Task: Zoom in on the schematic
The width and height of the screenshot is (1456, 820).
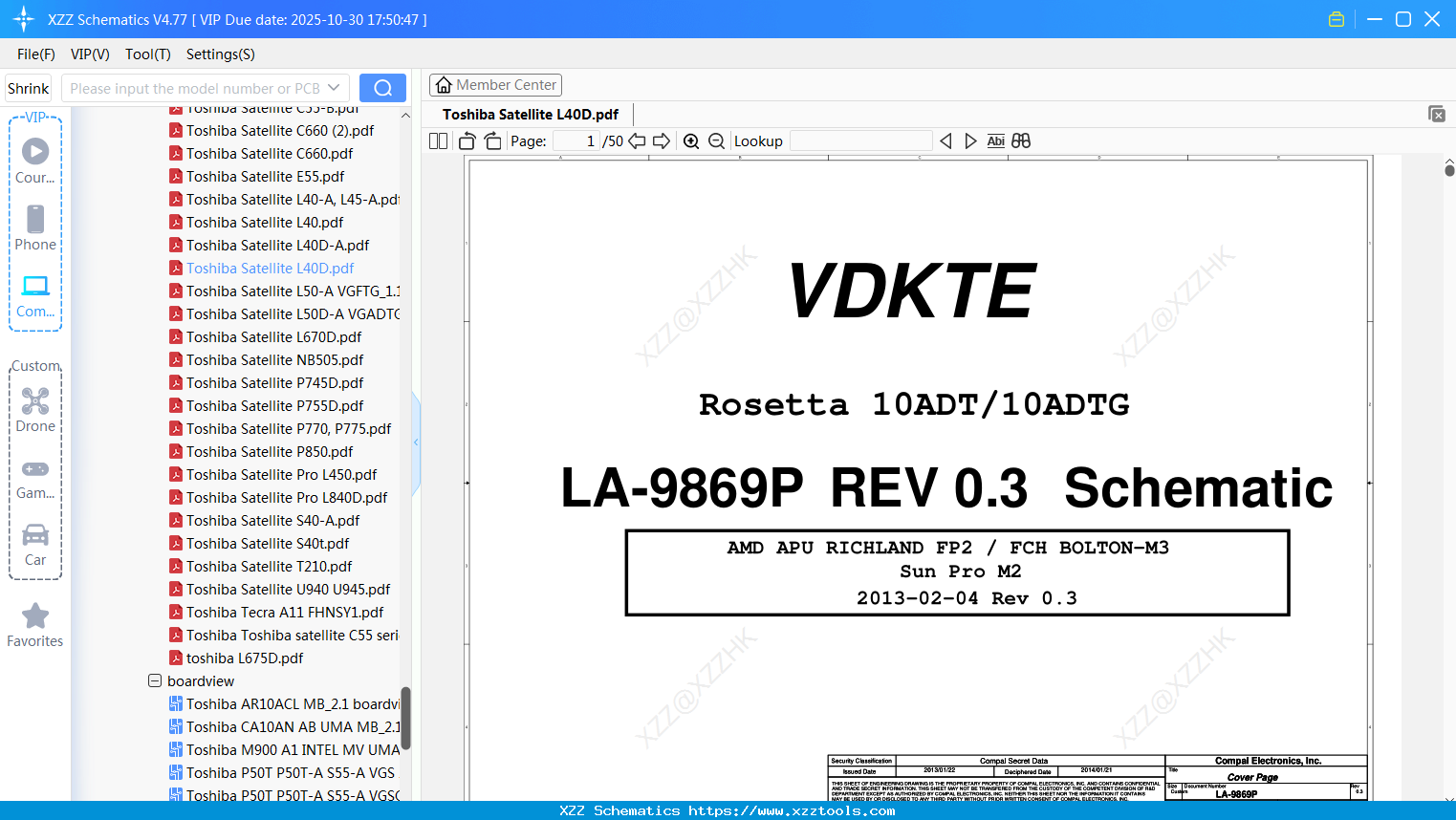Action: [691, 141]
